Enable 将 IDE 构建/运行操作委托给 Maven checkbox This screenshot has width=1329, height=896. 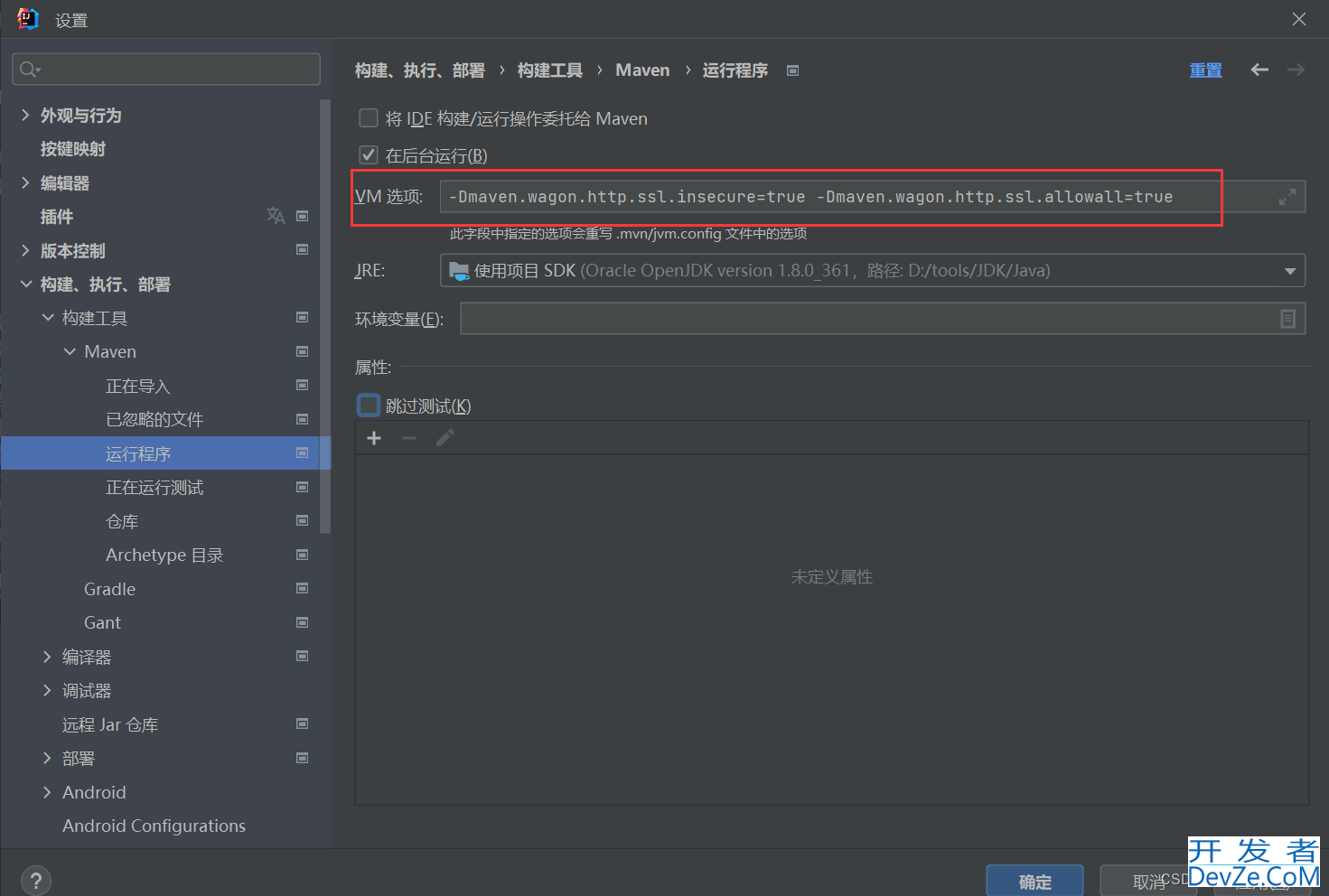(369, 118)
